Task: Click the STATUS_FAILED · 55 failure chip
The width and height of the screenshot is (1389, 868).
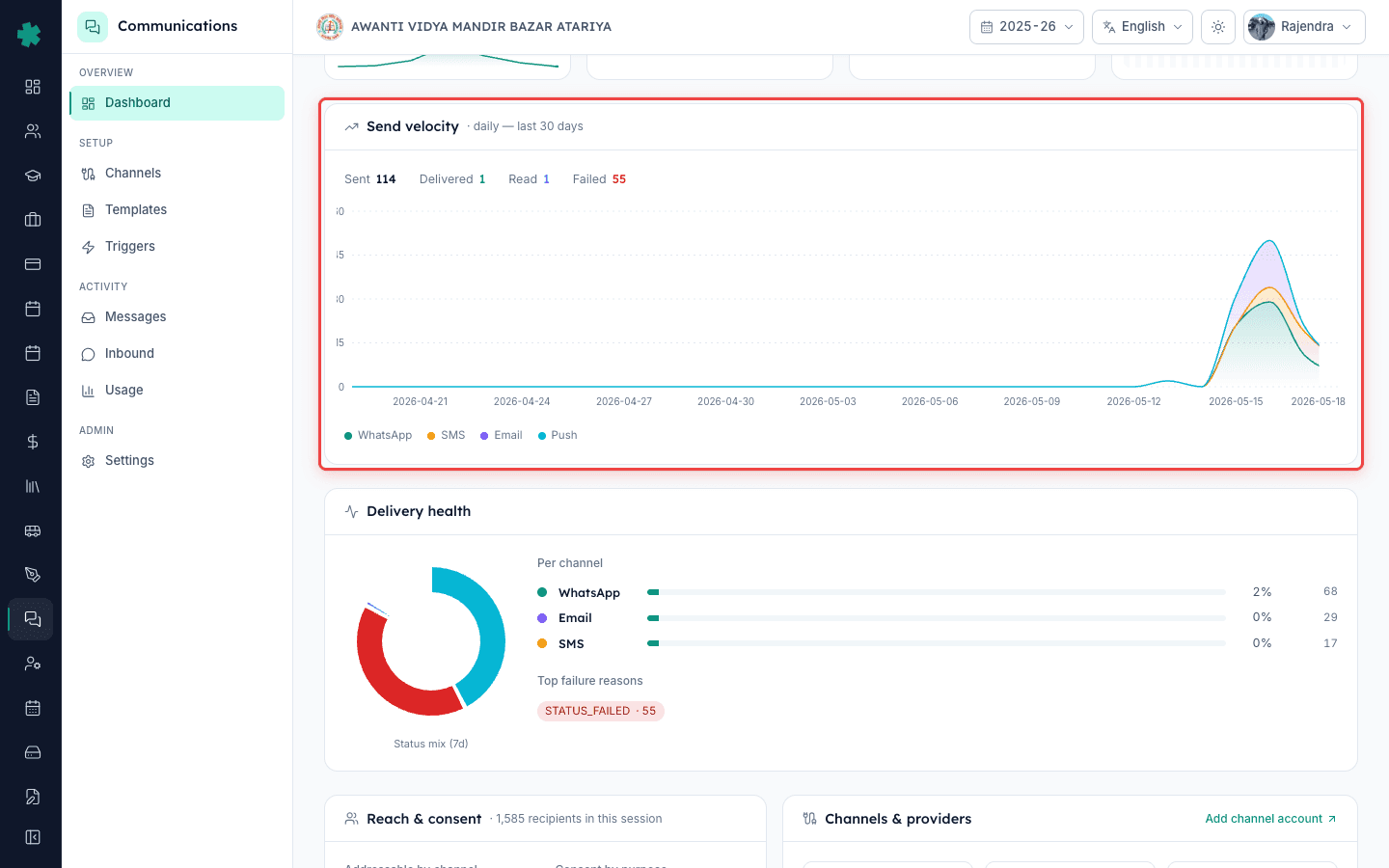Action: 601,711
